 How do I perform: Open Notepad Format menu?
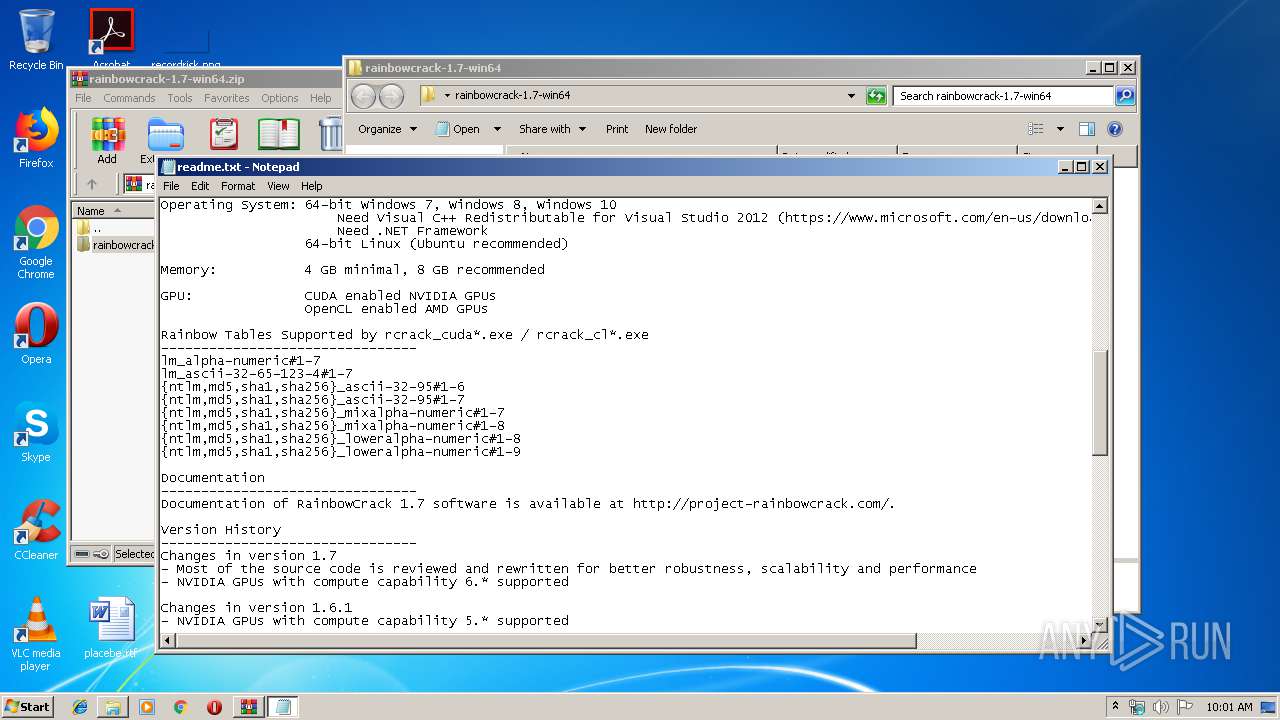(x=238, y=186)
